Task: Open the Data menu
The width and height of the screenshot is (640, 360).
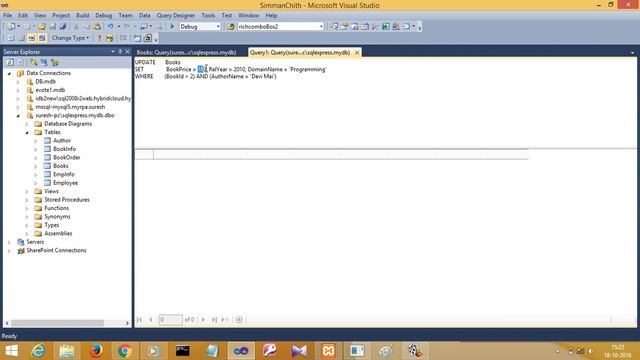Action: [144, 15]
